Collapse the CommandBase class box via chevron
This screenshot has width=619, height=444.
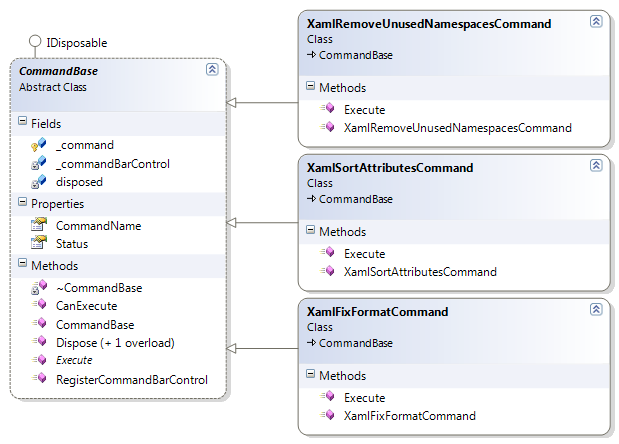[x=212, y=69]
